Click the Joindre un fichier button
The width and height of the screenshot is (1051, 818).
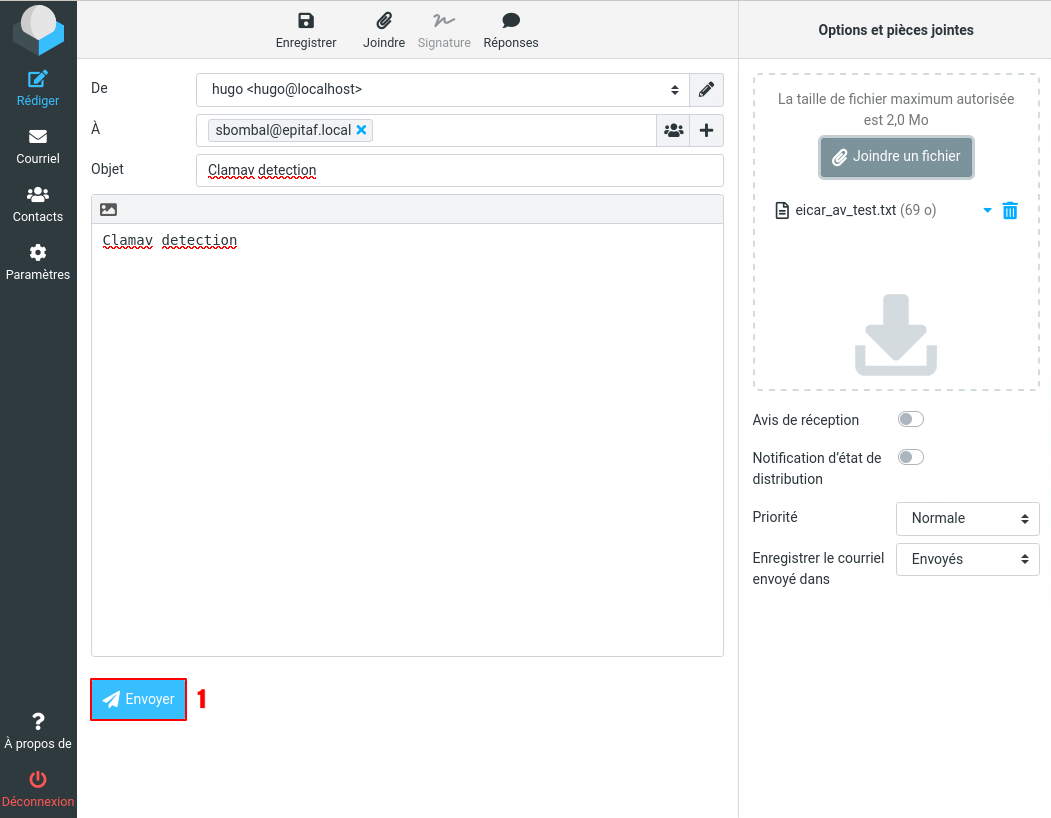896,157
